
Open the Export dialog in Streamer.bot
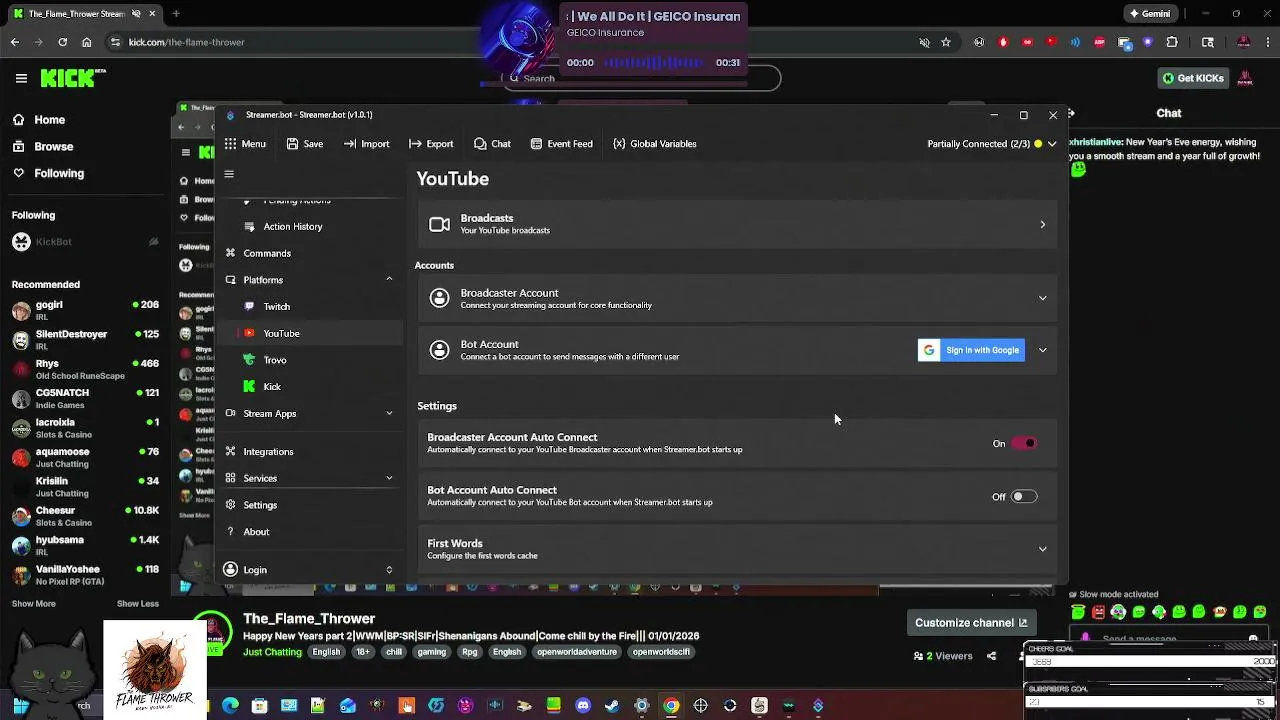(431, 144)
